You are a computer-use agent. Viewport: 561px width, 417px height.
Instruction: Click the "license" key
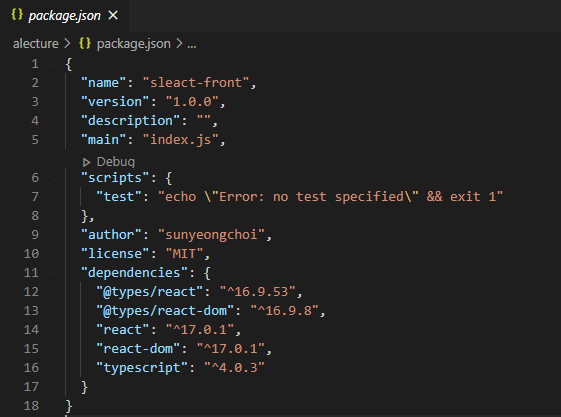click(115, 254)
